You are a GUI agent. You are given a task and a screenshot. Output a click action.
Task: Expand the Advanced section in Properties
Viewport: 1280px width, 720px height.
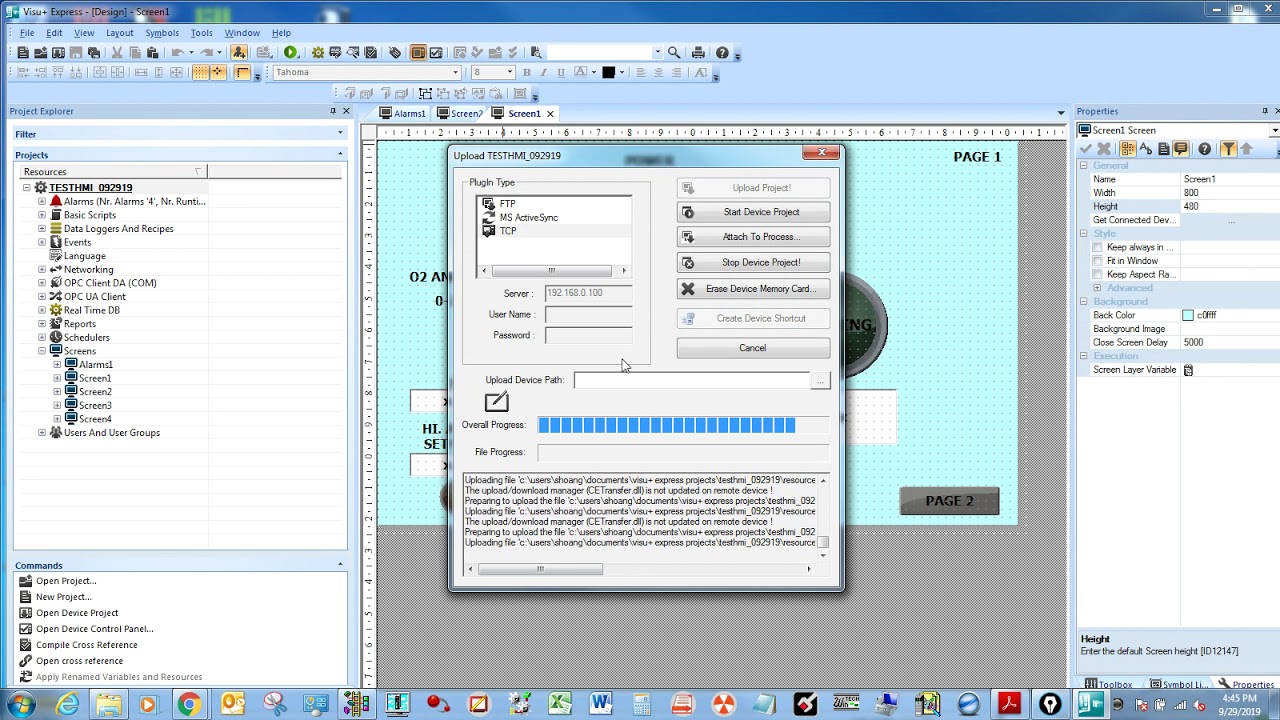click(x=1097, y=288)
